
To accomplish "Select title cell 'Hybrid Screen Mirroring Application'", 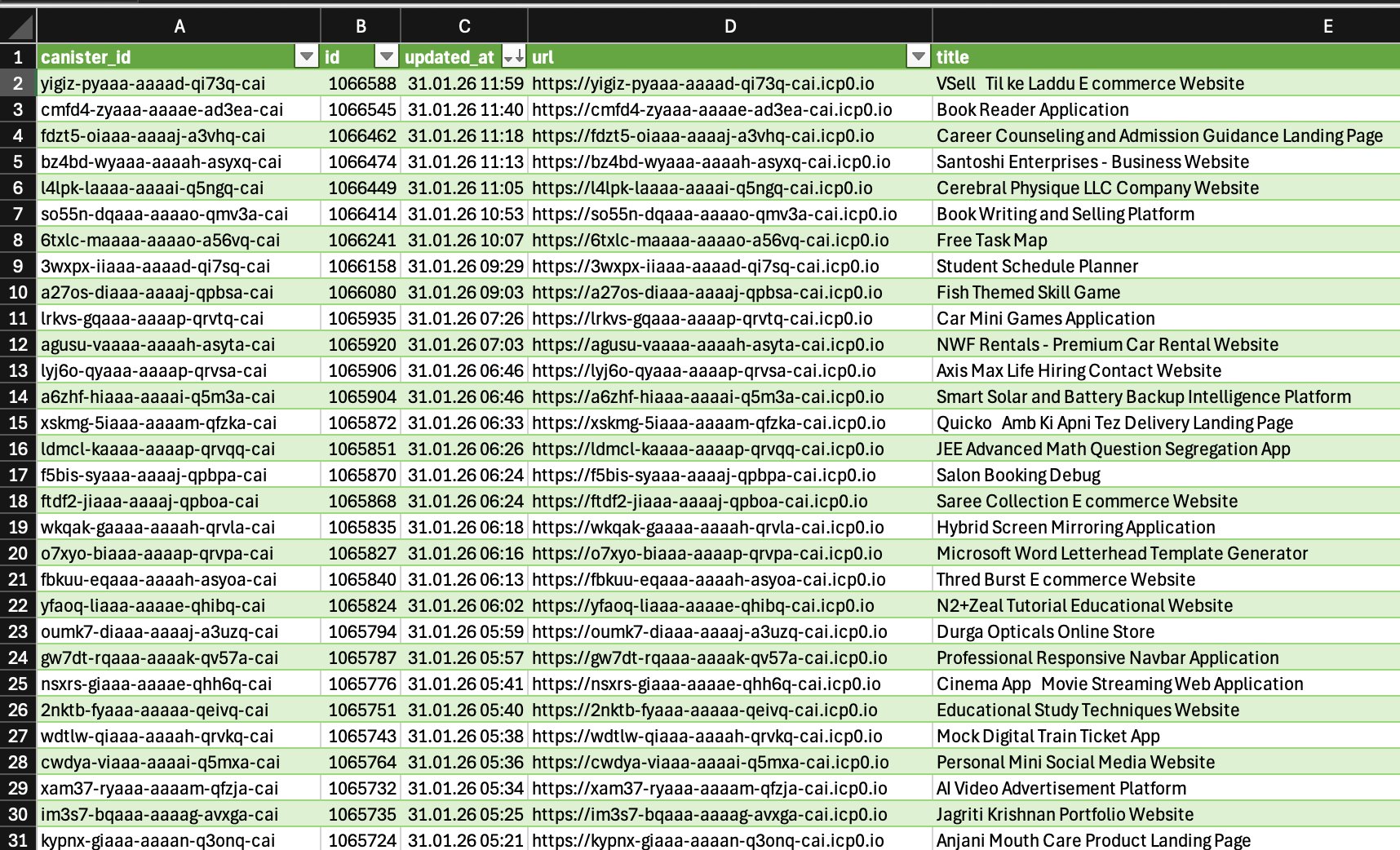I will pos(1166,527).
